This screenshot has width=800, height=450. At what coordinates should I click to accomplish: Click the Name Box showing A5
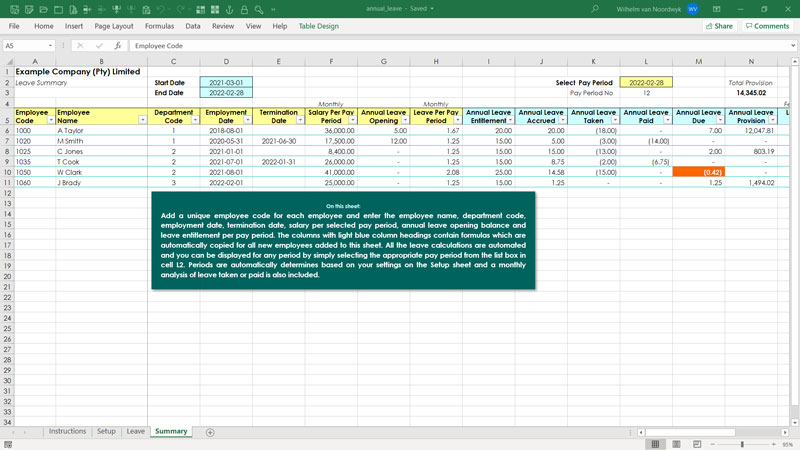[24, 45]
